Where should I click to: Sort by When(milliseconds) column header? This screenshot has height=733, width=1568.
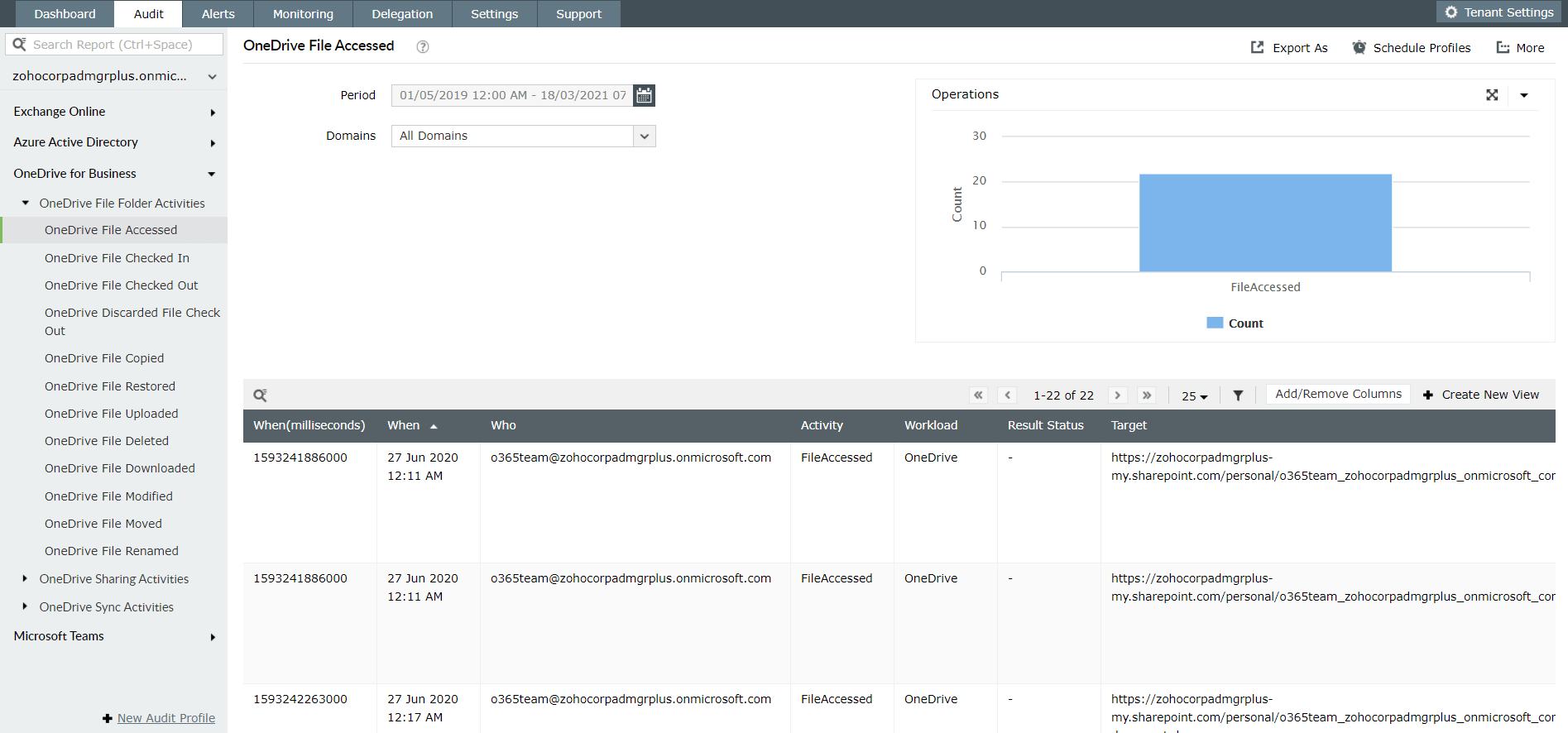click(x=309, y=425)
